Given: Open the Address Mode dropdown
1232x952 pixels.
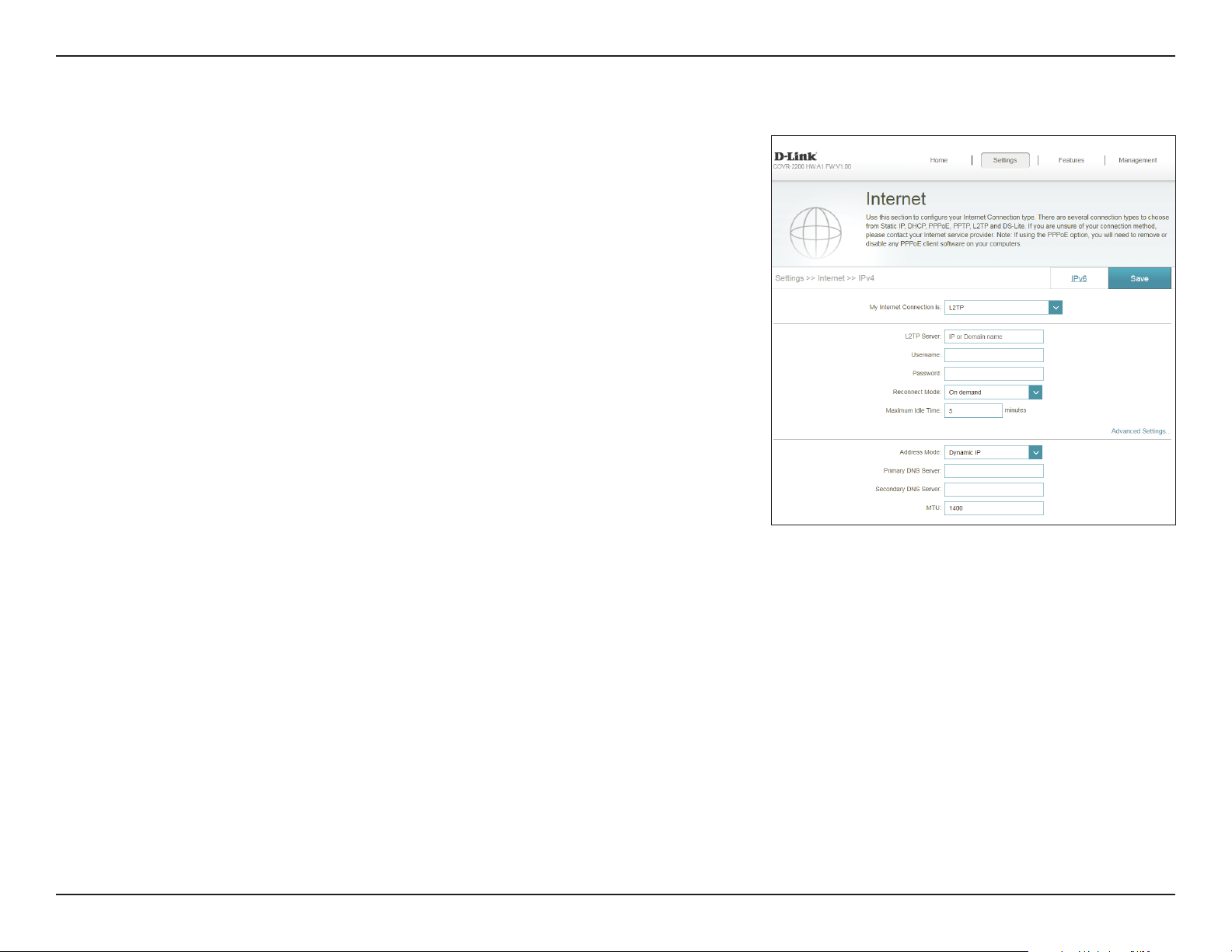Looking at the screenshot, I should [993, 452].
